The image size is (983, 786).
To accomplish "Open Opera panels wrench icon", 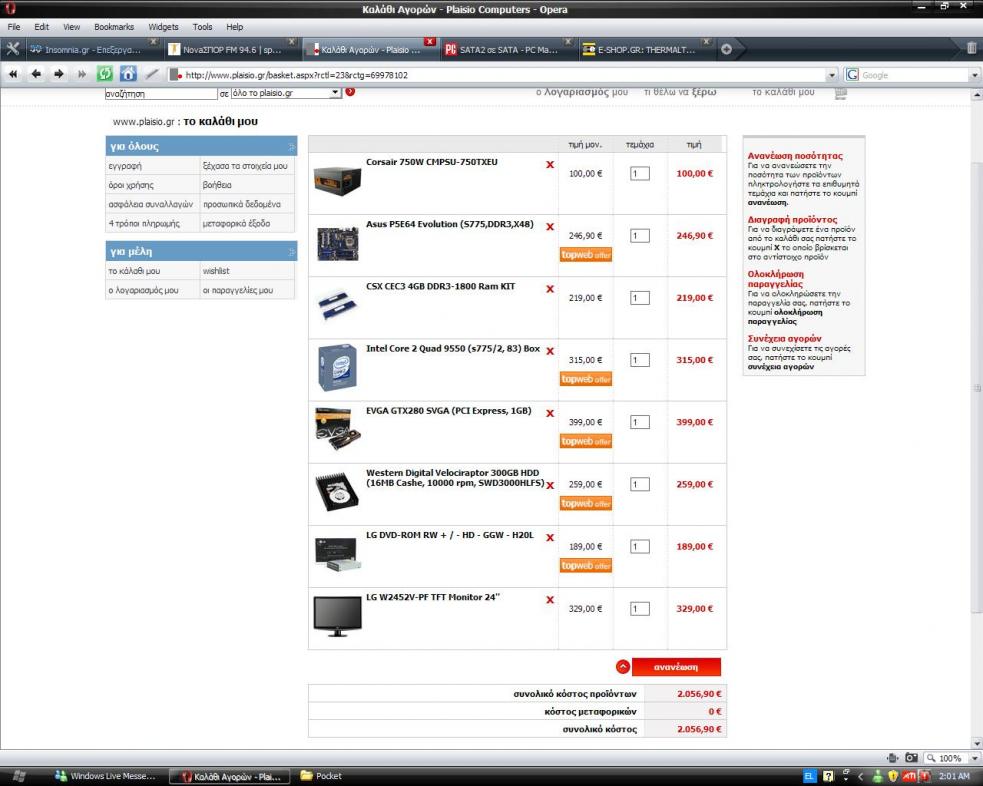I will pos(12,49).
